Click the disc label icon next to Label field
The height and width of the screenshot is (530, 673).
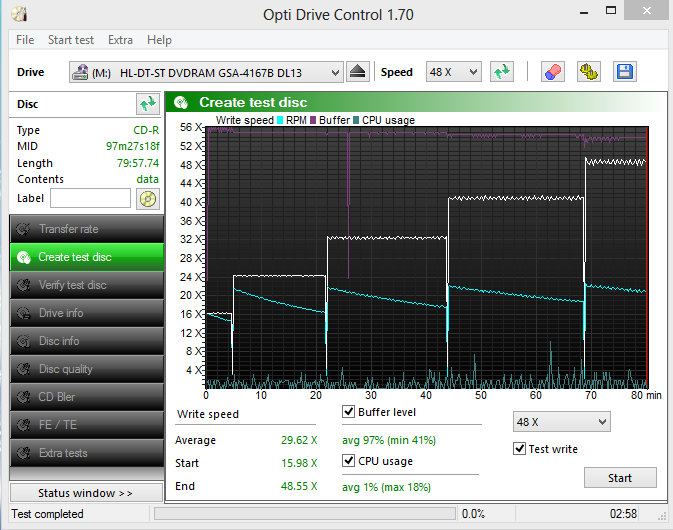(x=148, y=199)
